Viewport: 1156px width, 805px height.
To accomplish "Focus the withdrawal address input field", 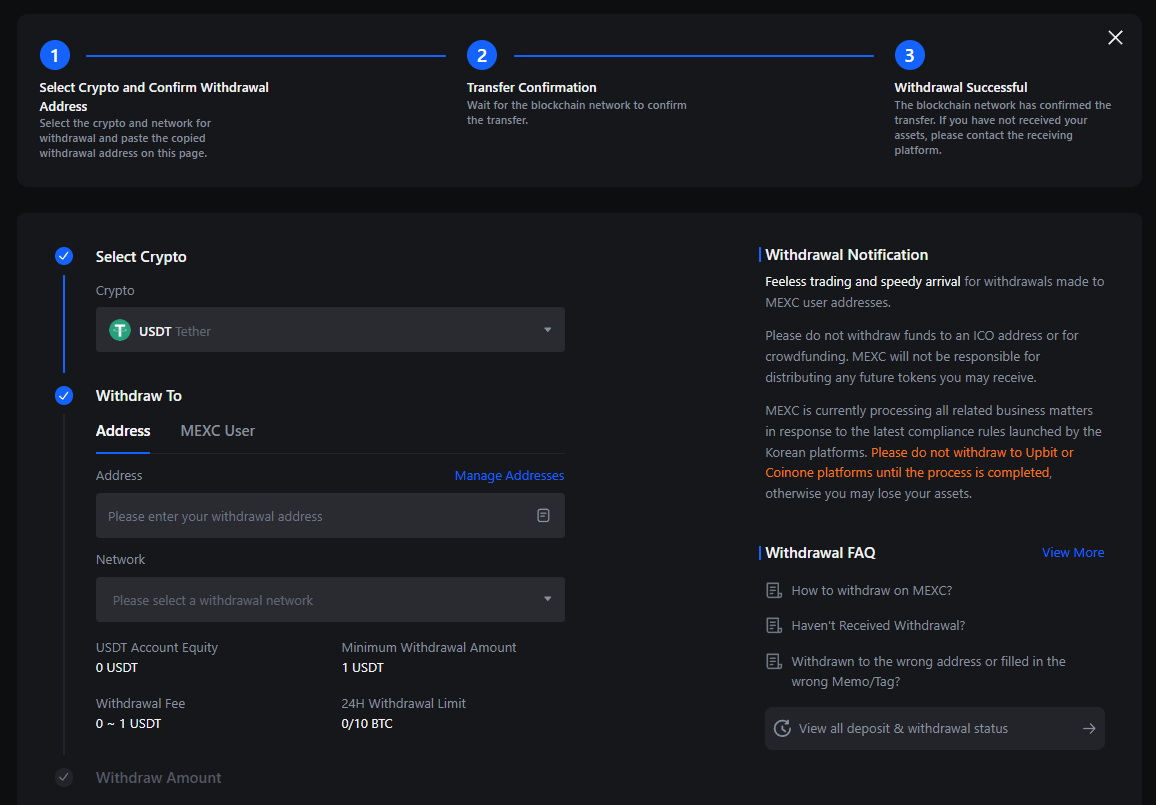I will point(330,515).
